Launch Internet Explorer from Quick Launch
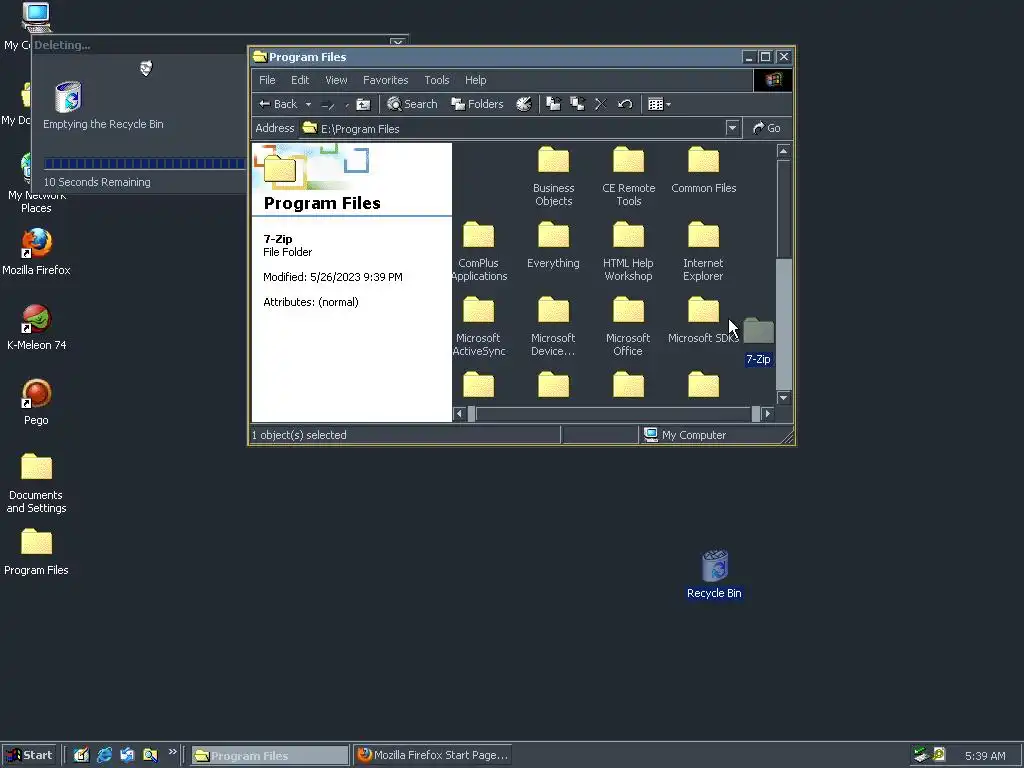Screen dimensions: 1024x768 click(104, 756)
